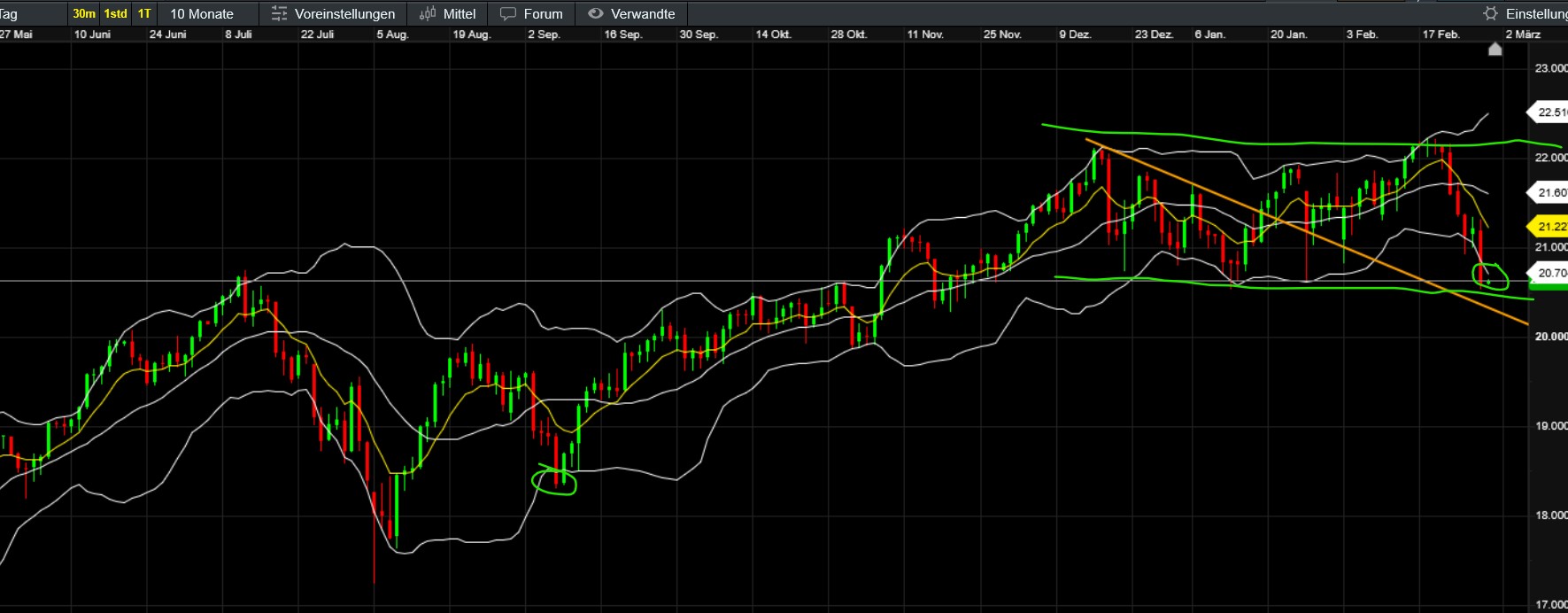Click the 25 Nov. date label
Viewport: 1568px width, 613px height.
coord(1002,35)
